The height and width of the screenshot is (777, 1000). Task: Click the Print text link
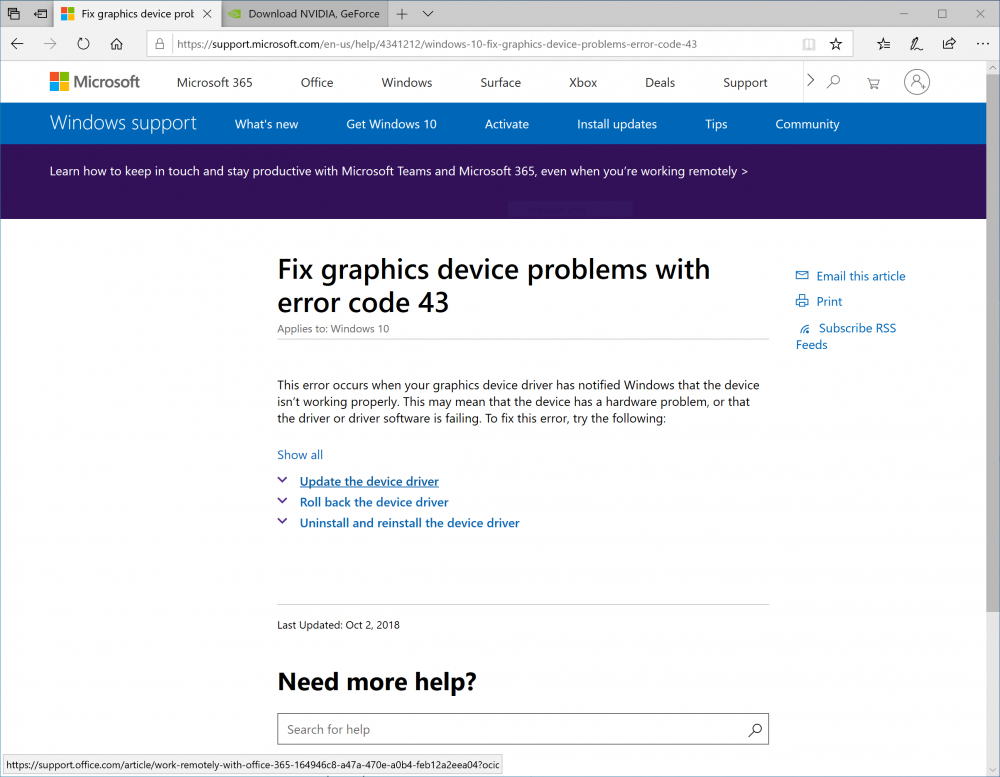tap(829, 301)
